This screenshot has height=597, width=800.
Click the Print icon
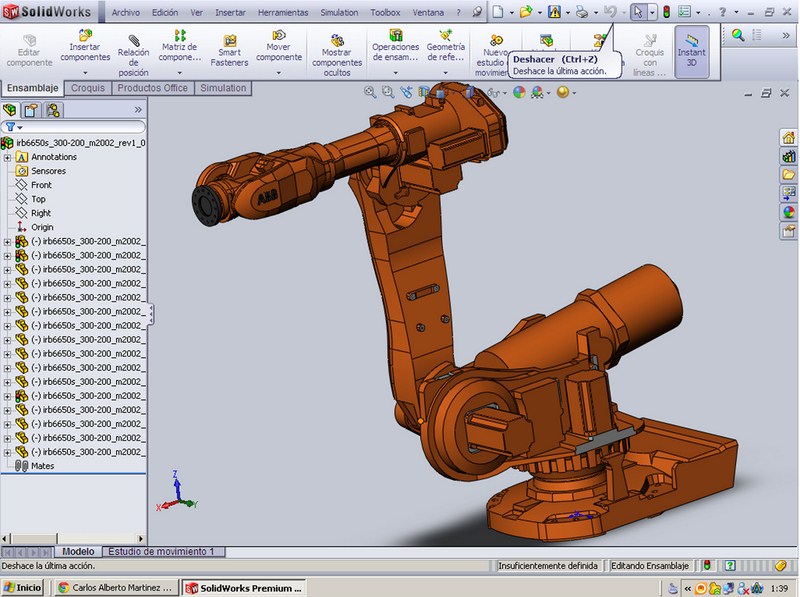pos(582,12)
